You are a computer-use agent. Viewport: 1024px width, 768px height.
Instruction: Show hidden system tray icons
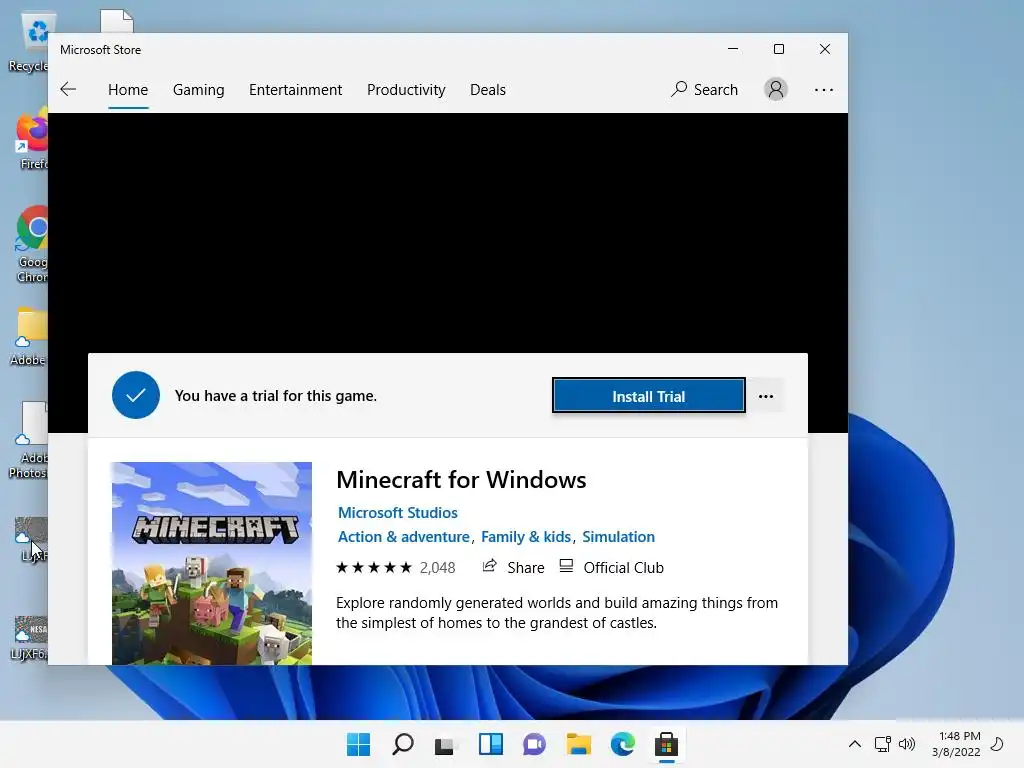854,744
